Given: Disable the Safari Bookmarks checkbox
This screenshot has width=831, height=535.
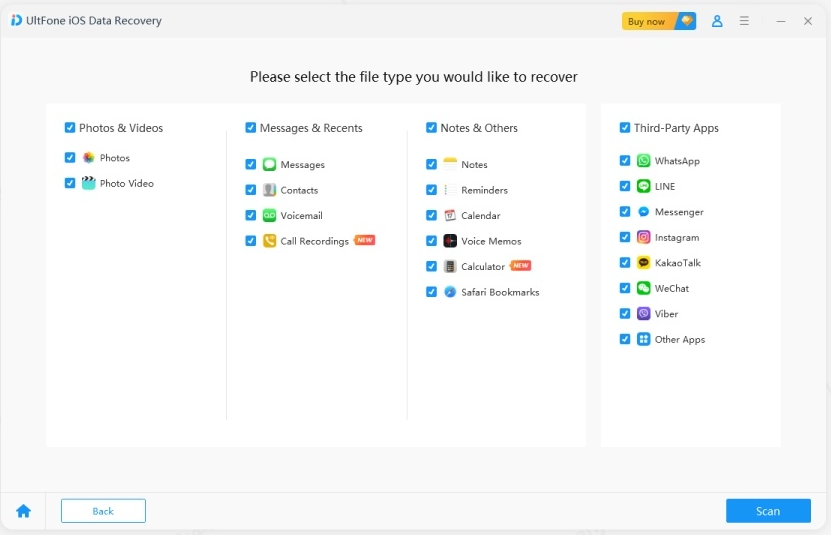Looking at the screenshot, I should (431, 292).
